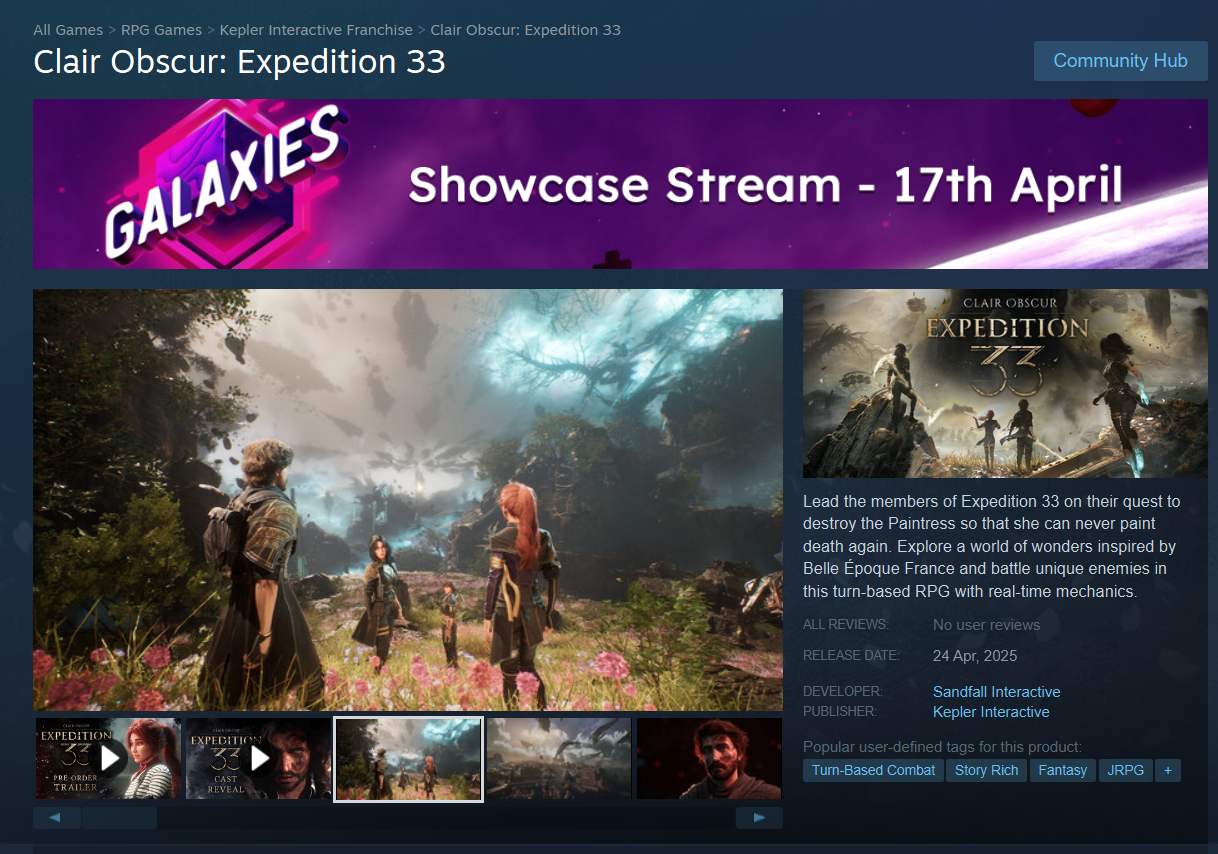Screen dimensions: 1218x854
Task: Select the Story Rich tag
Action: (x=986, y=770)
